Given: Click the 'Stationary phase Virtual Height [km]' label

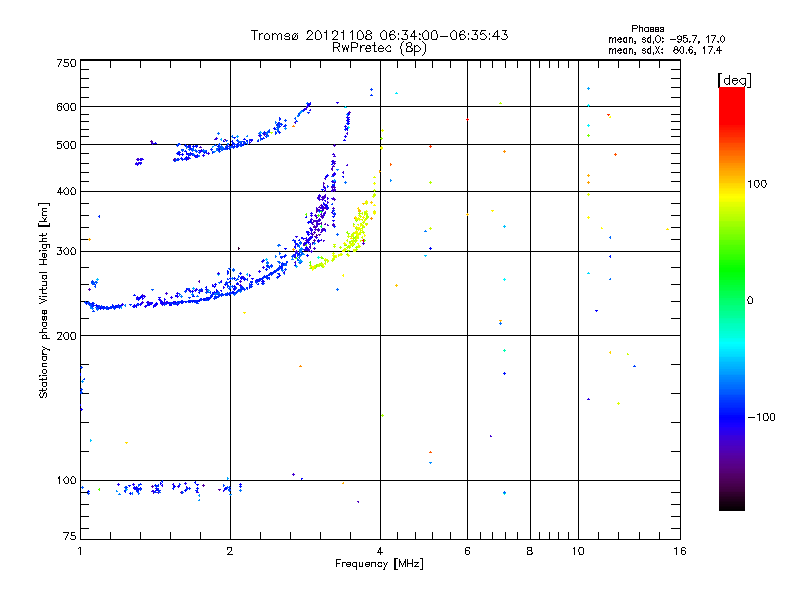Looking at the screenshot, I should coord(44,300).
